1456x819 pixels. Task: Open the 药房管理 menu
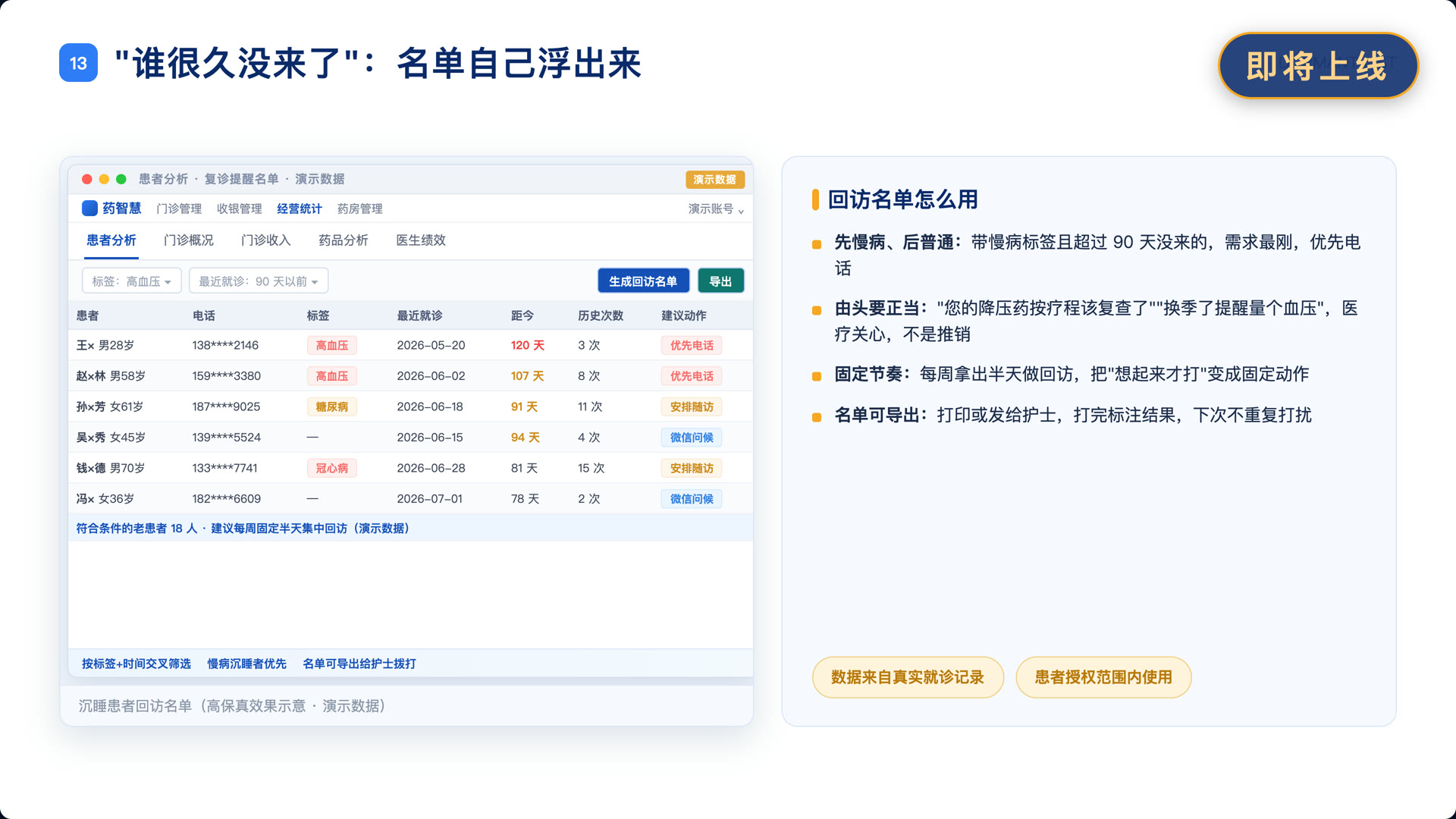[x=359, y=209]
